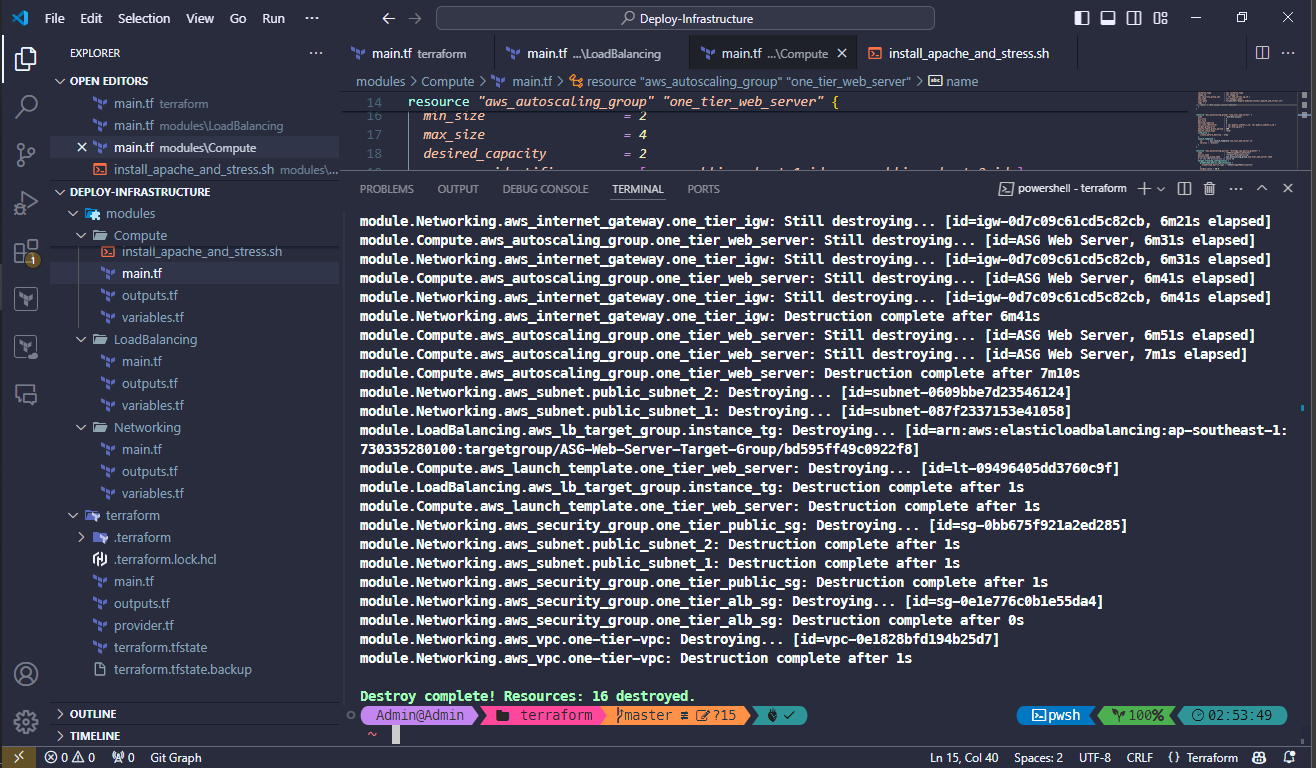Close the terminal panel
This screenshot has width=1316, height=768.
point(1288,188)
